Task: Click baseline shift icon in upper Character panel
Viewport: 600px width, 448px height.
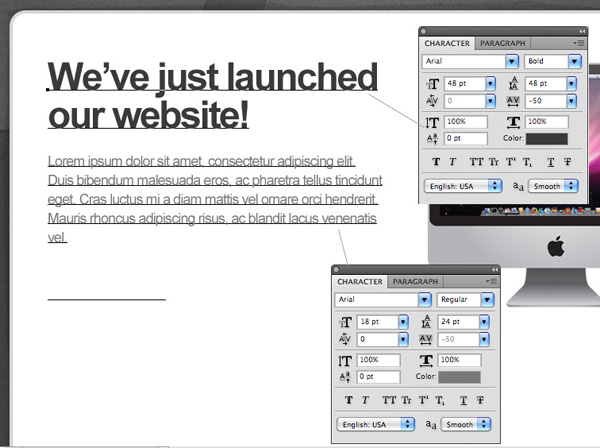Action: pos(432,138)
